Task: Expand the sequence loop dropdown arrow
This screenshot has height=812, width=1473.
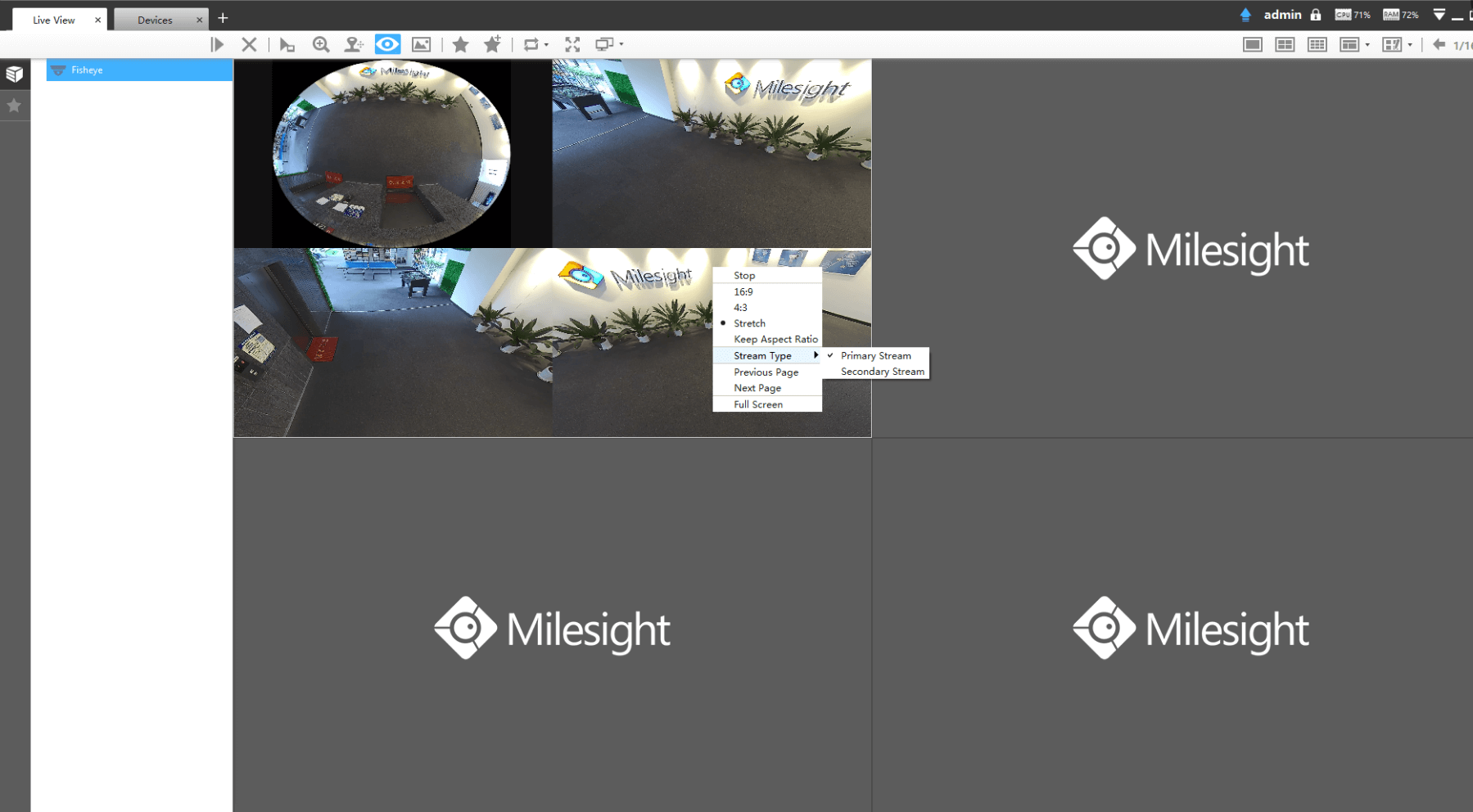Action: pyautogui.click(x=546, y=45)
